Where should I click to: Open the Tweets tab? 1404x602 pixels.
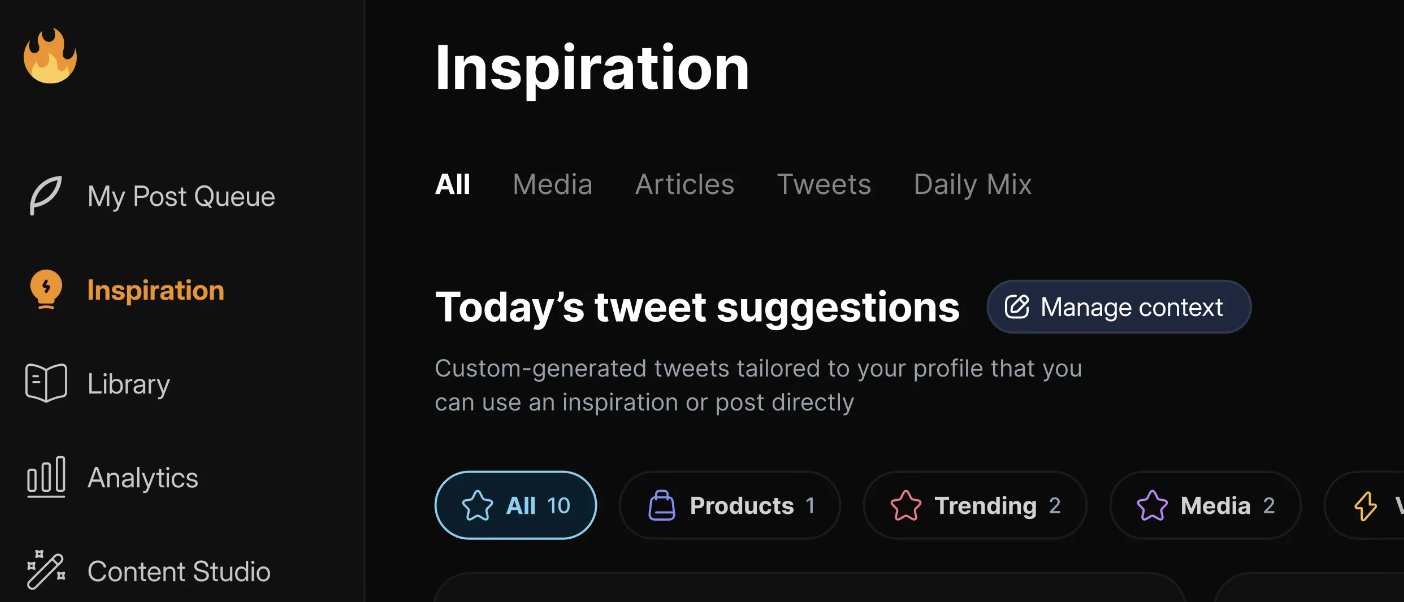point(824,185)
